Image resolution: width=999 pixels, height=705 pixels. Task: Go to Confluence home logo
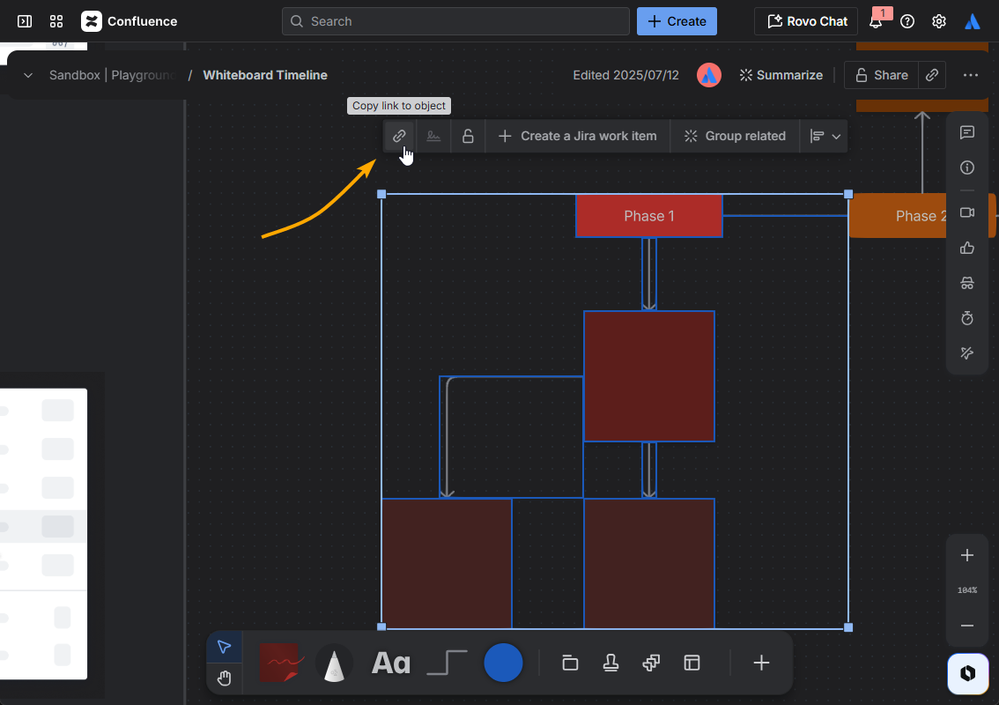point(129,22)
